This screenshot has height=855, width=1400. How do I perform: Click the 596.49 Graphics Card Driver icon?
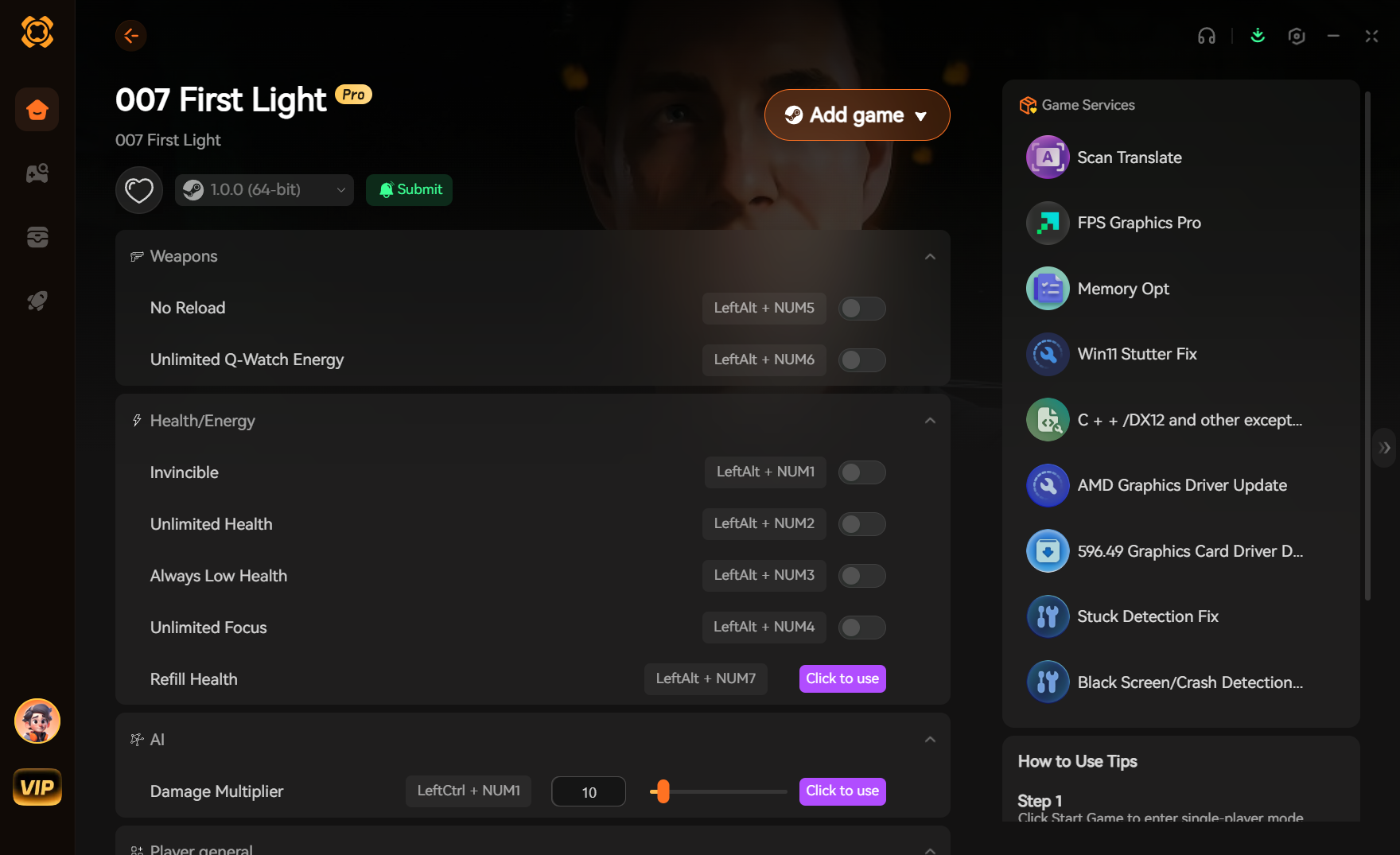(x=1048, y=551)
